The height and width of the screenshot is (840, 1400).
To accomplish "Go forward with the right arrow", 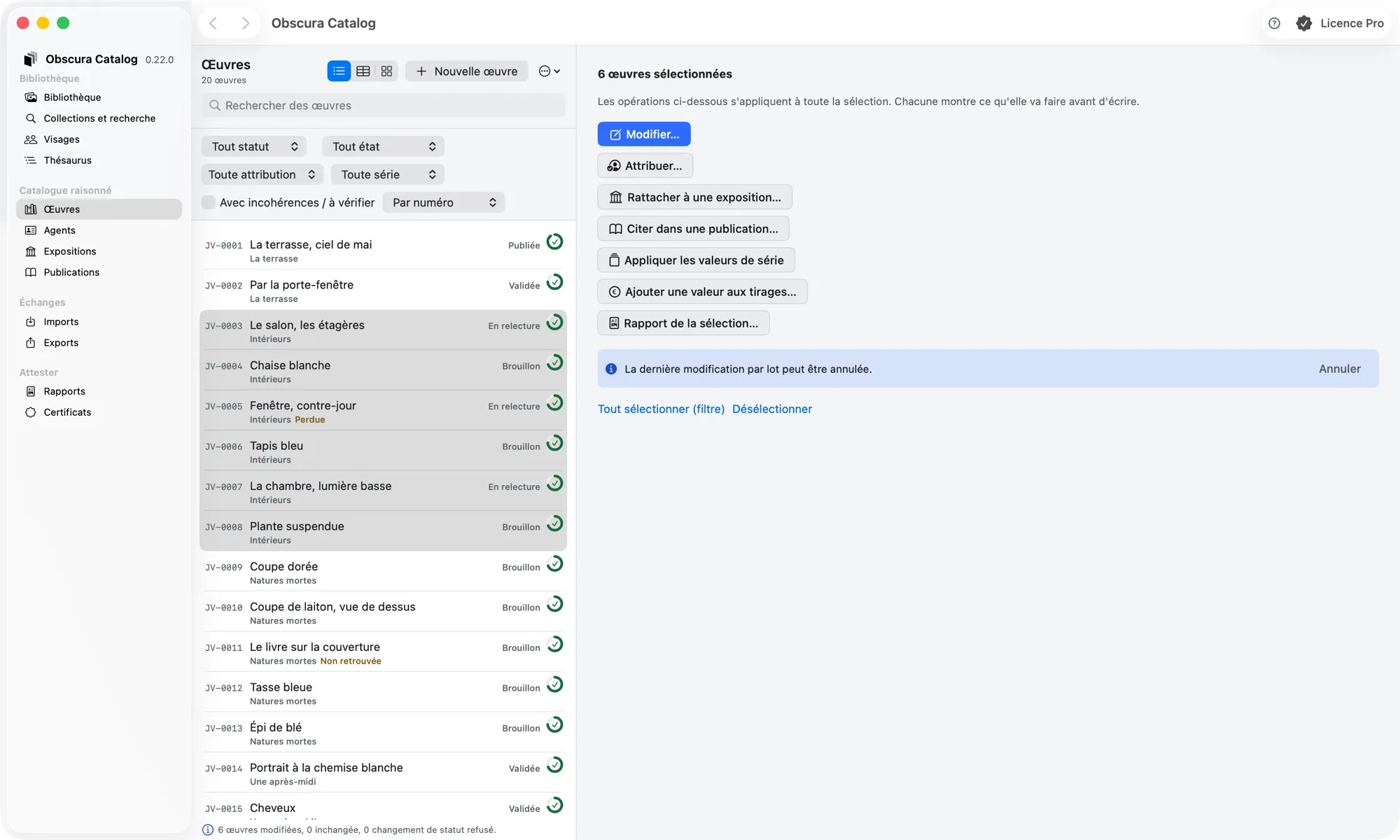I will tap(245, 23).
